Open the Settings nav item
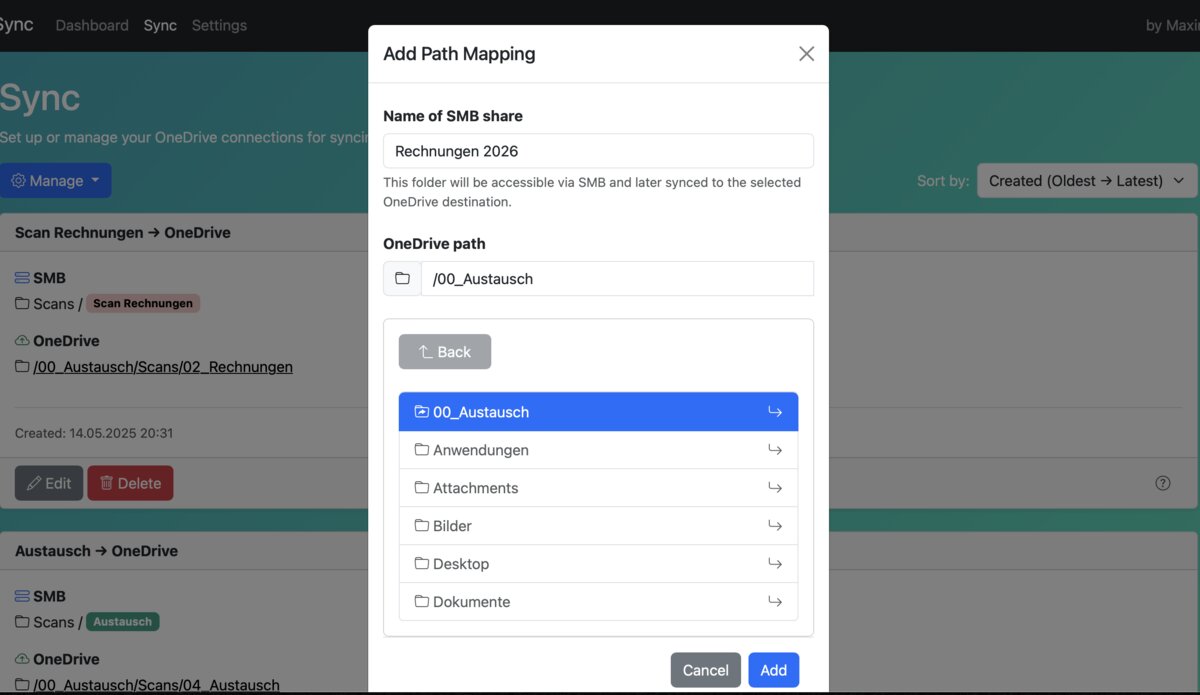Image resolution: width=1200 pixels, height=695 pixels. (x=219, y=25)
